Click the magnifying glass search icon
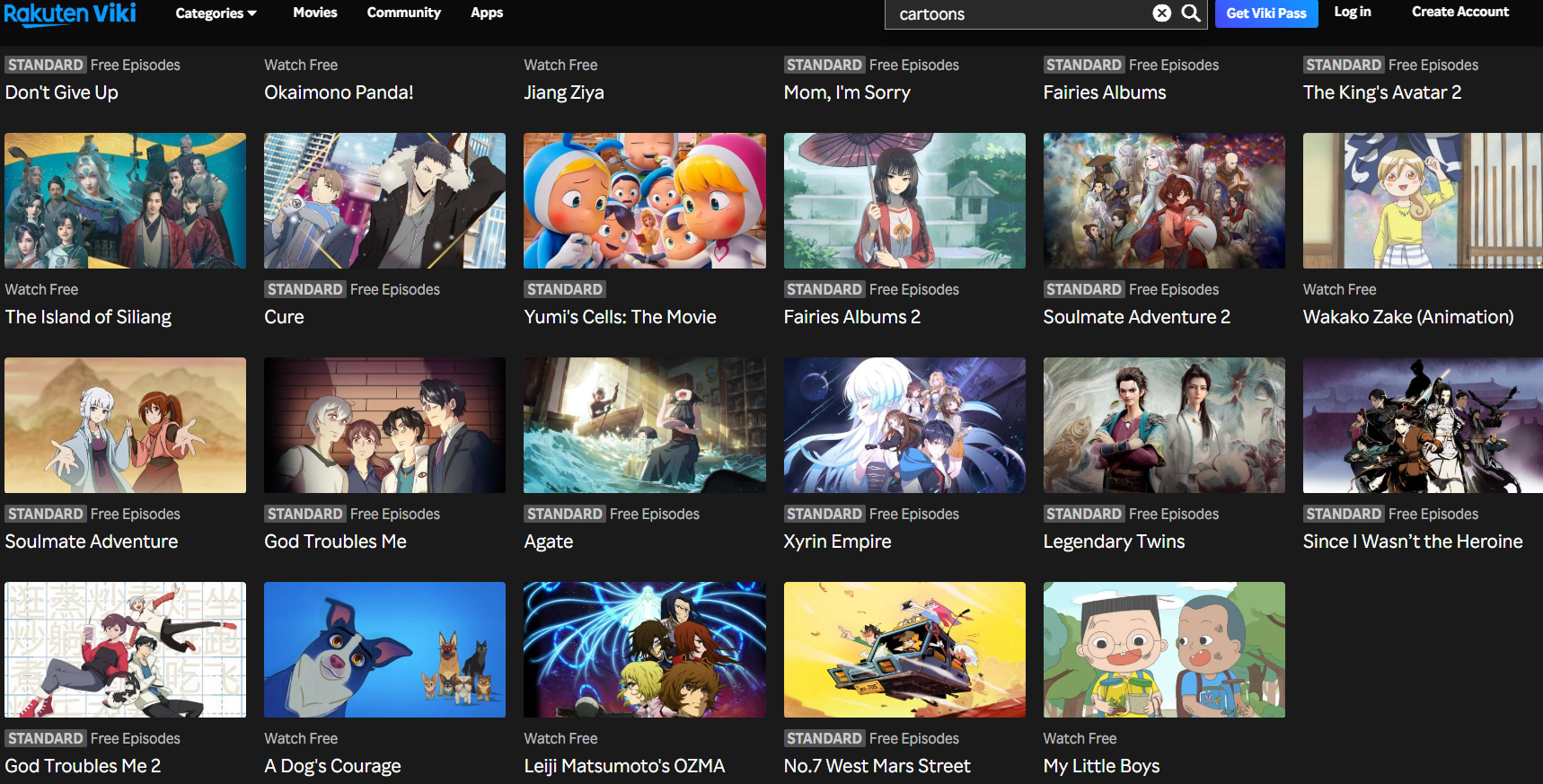 [x=1191, y=13]
